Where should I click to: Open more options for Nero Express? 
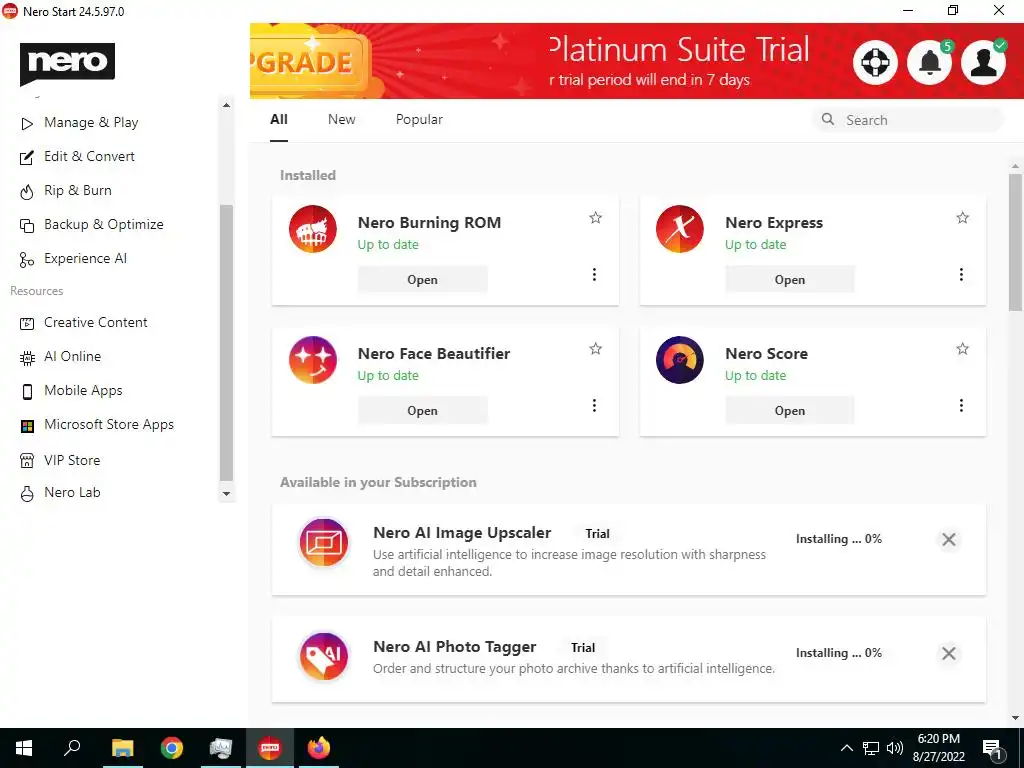[961, 274]
